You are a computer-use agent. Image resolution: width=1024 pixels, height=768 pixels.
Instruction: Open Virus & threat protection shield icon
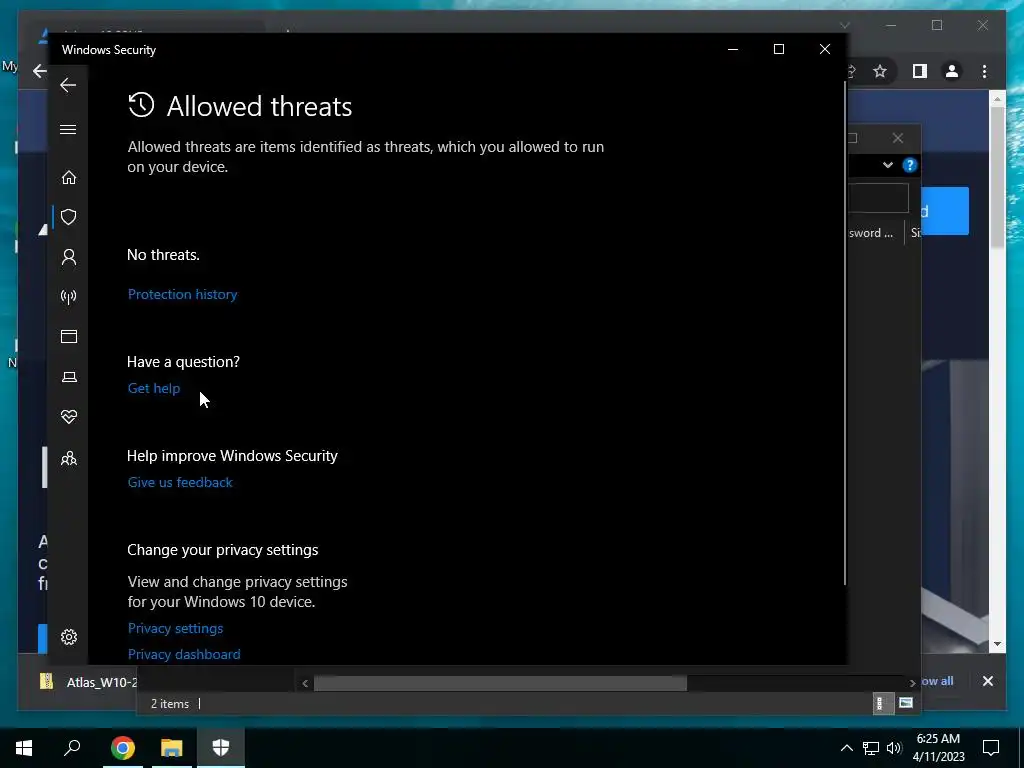pos(69,217)
